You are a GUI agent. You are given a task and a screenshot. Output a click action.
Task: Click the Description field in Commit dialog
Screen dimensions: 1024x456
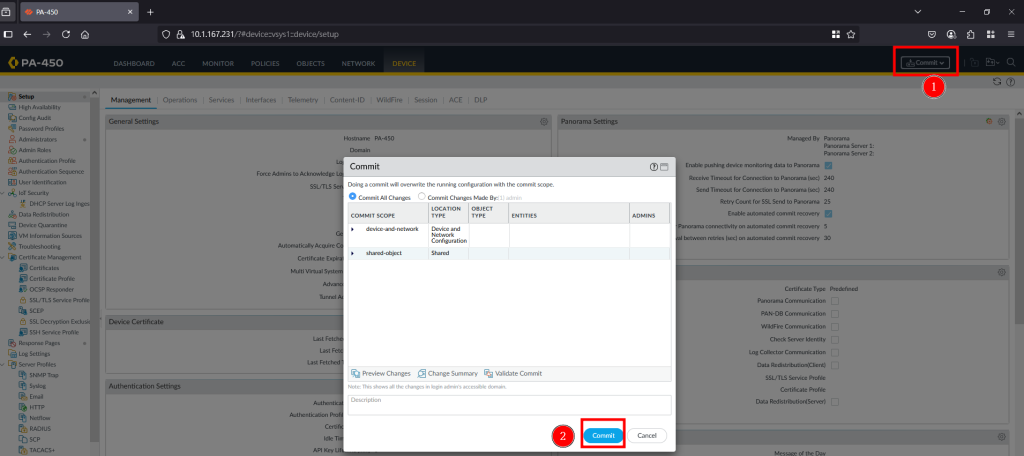click(509, 404)
